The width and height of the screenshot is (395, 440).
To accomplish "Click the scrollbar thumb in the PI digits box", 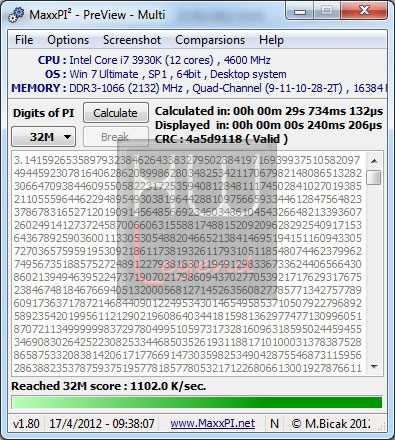I will pos(374,177).
